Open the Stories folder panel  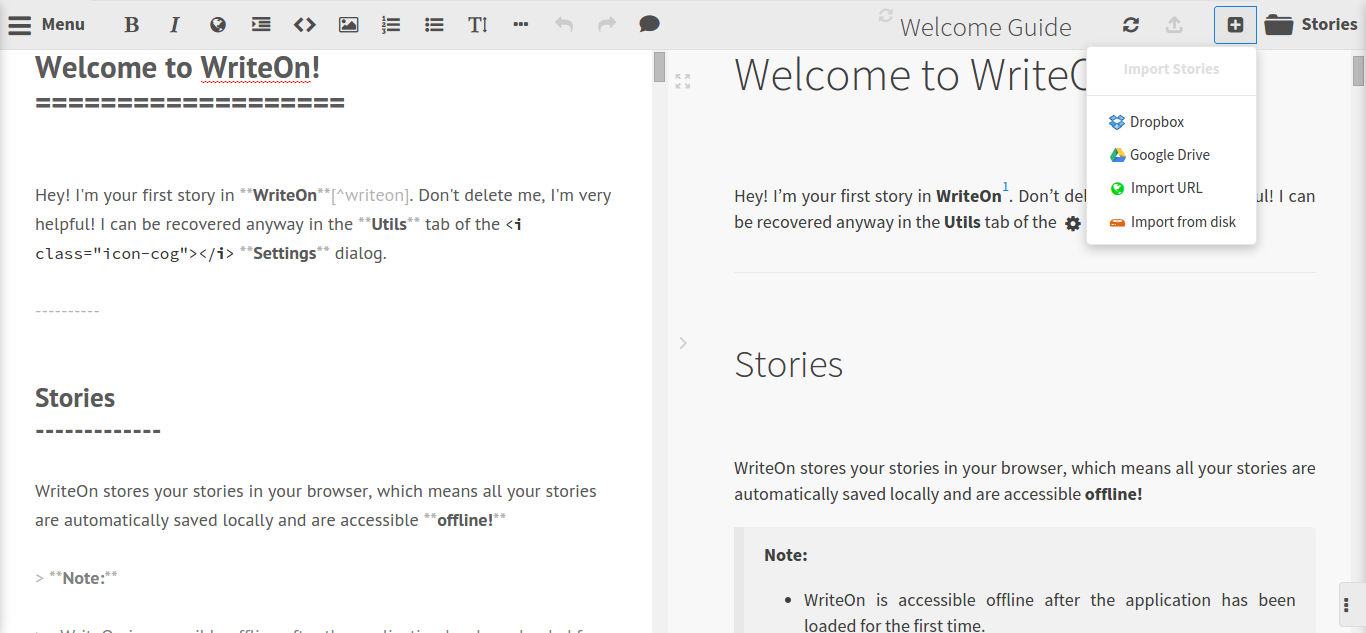tap(1311, 25)
